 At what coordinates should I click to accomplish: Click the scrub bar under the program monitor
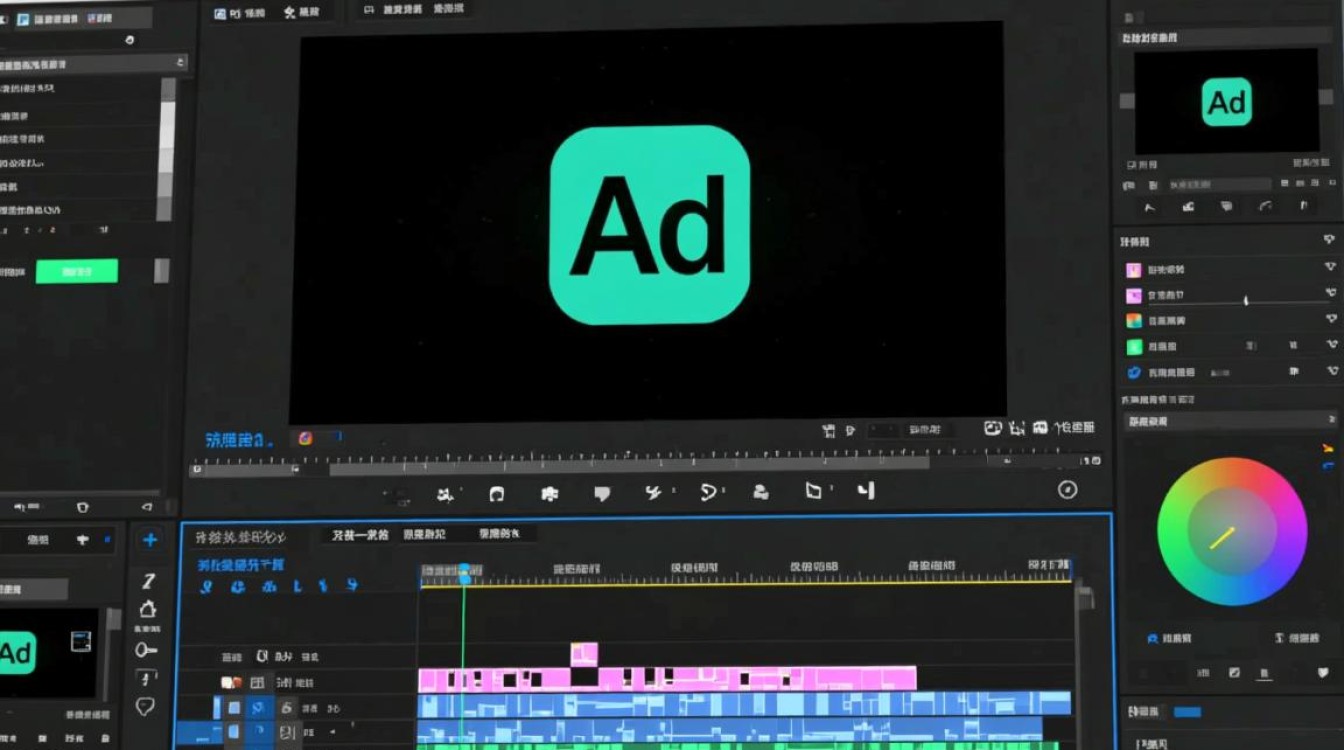630,464
